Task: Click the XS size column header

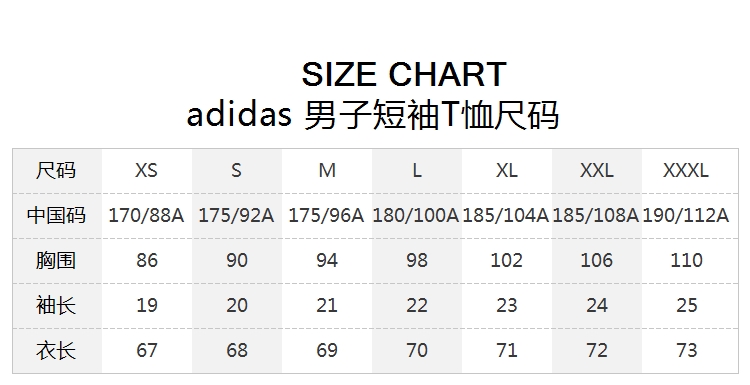Action: [x=146, y=170]
